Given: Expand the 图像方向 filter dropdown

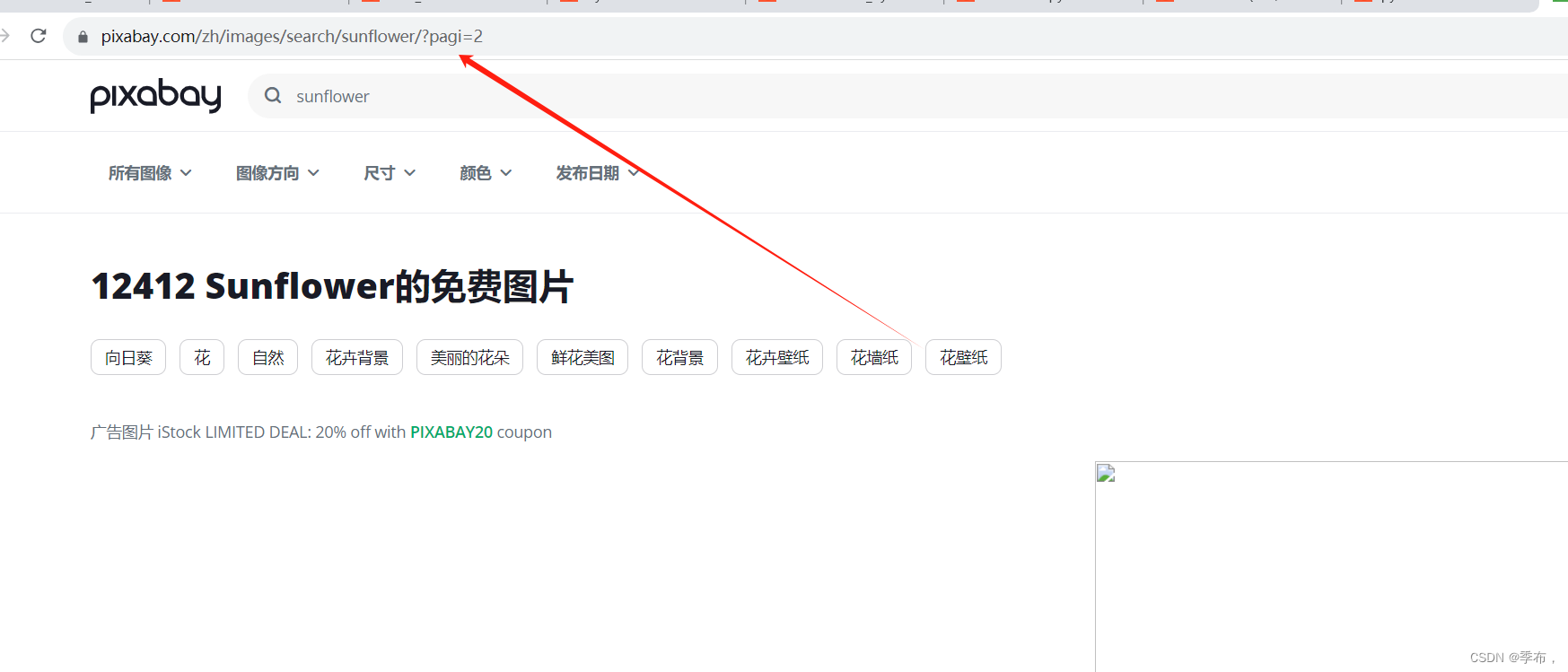Looking at the screenshot, I should click(x=277, y=173).
